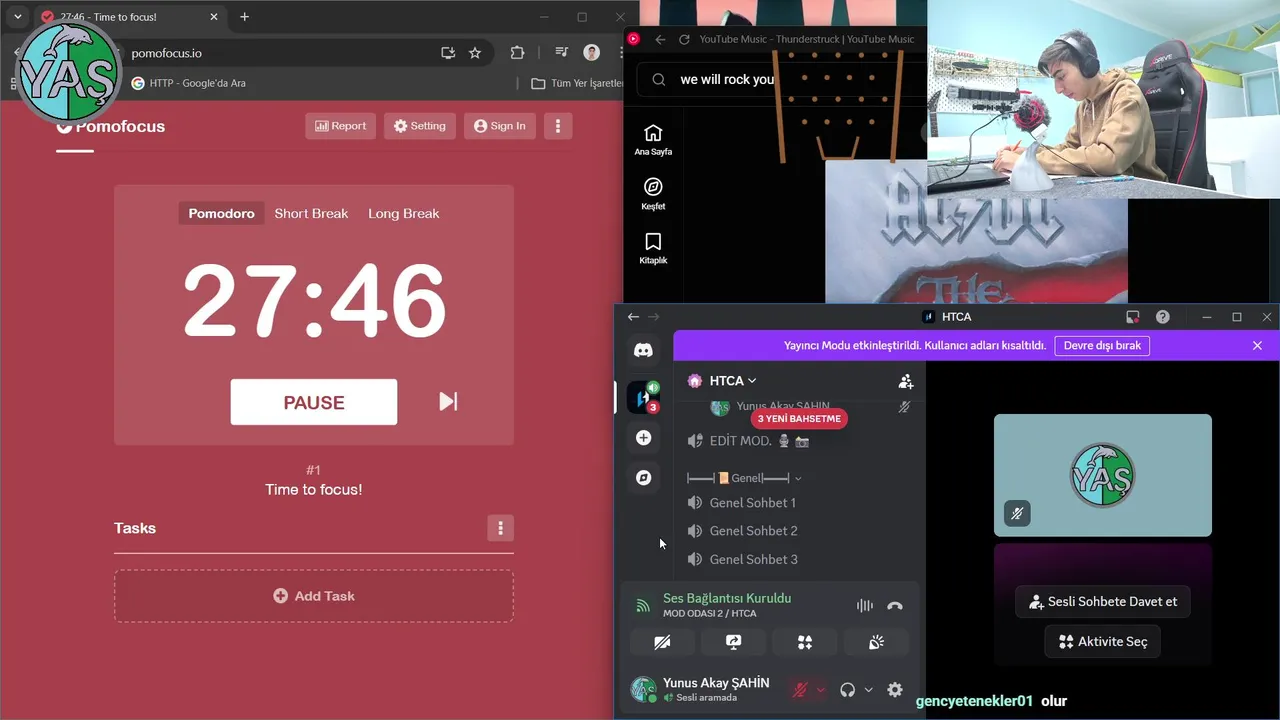The width and height of the screenshot is (1280, 720).
Task: Open Chrome extensions puzzle icon
Action: pyautogui.click(x=517, y=53)
